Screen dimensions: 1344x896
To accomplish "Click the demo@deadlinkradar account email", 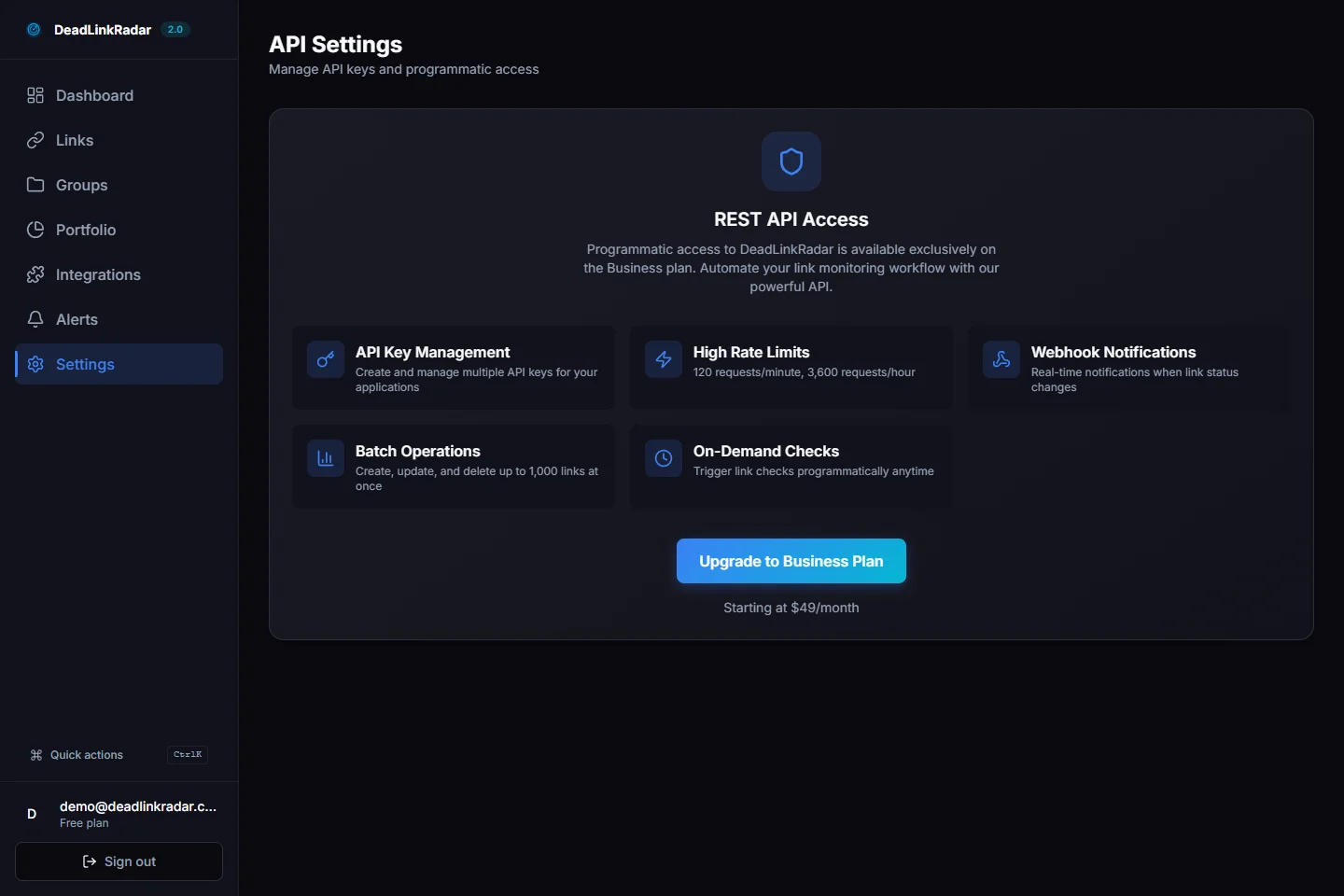I will (x=137, y=806).
